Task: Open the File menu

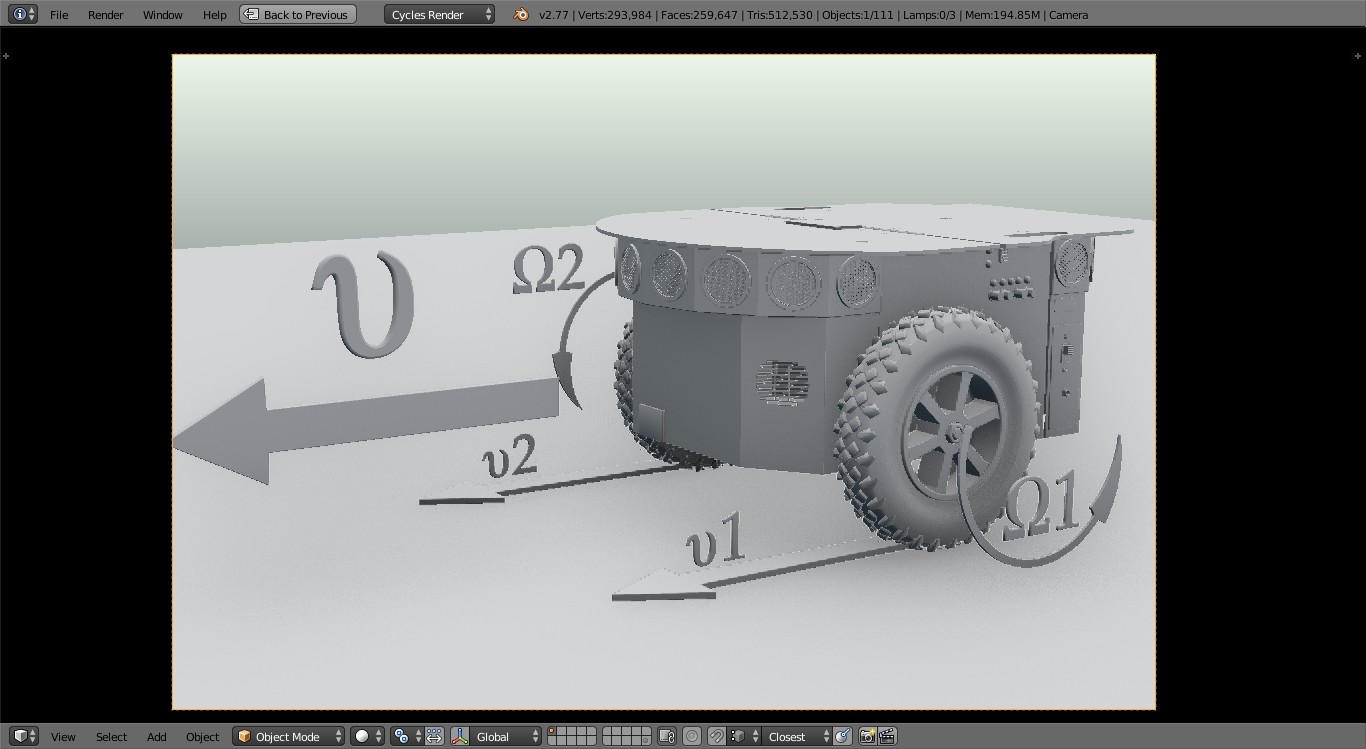Action: tap(58, 14)
